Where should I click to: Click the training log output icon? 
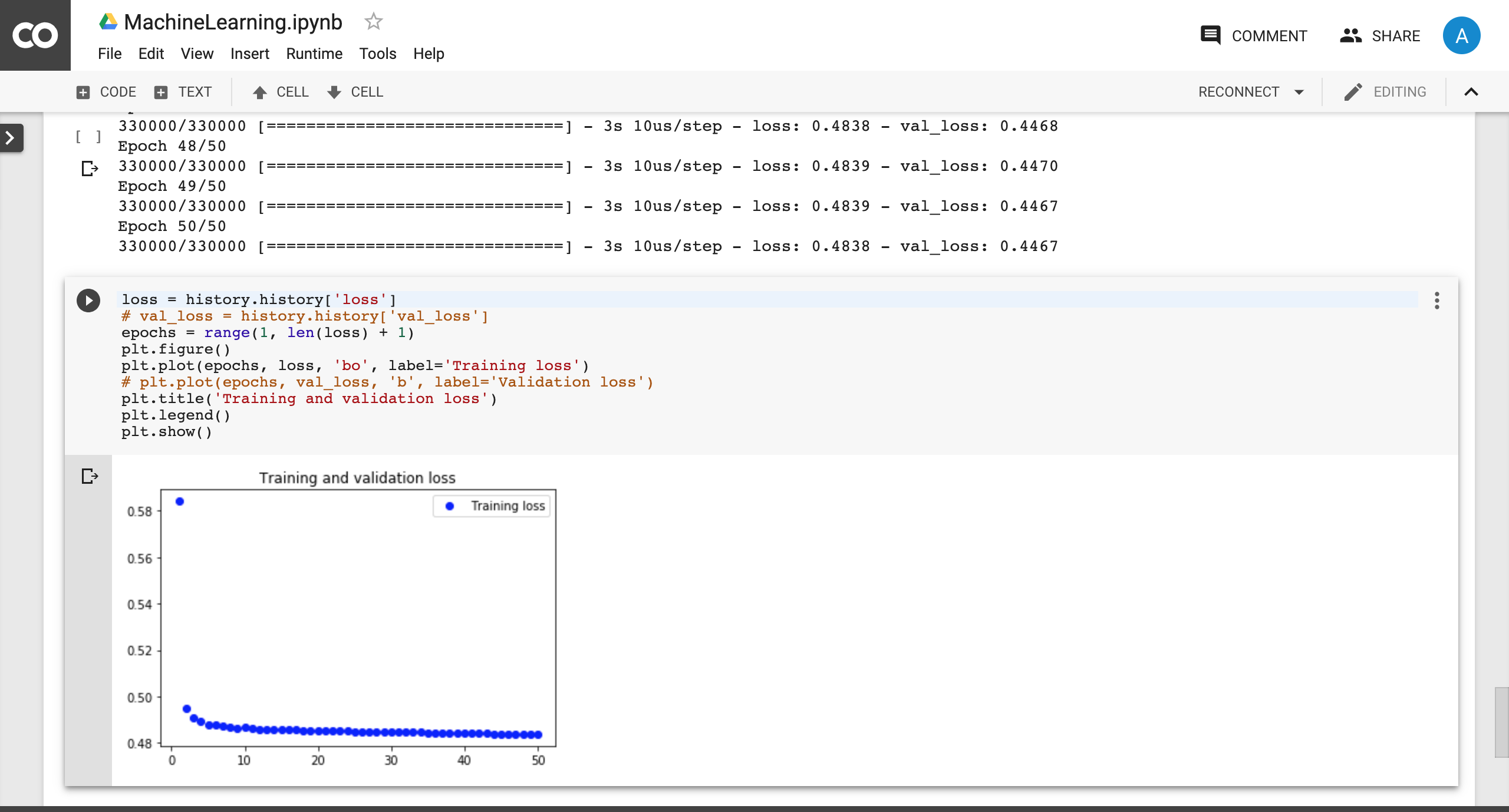89,169
